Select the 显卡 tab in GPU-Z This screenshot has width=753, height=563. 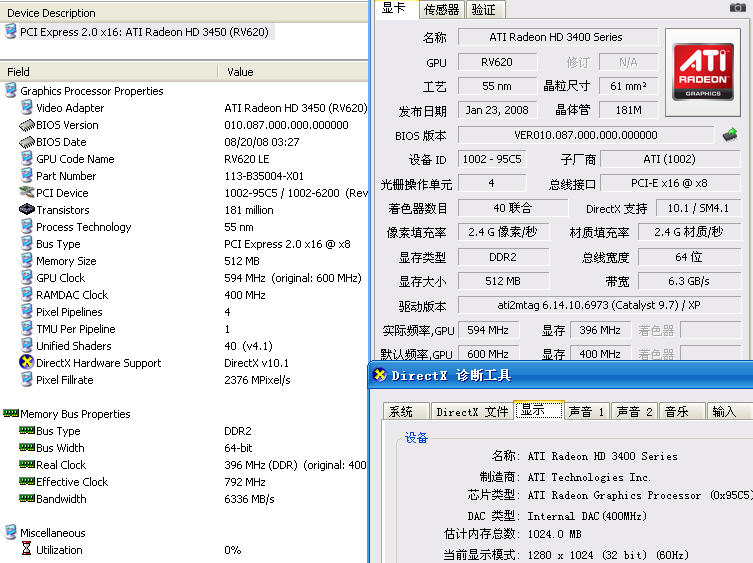tap(394, 8)
